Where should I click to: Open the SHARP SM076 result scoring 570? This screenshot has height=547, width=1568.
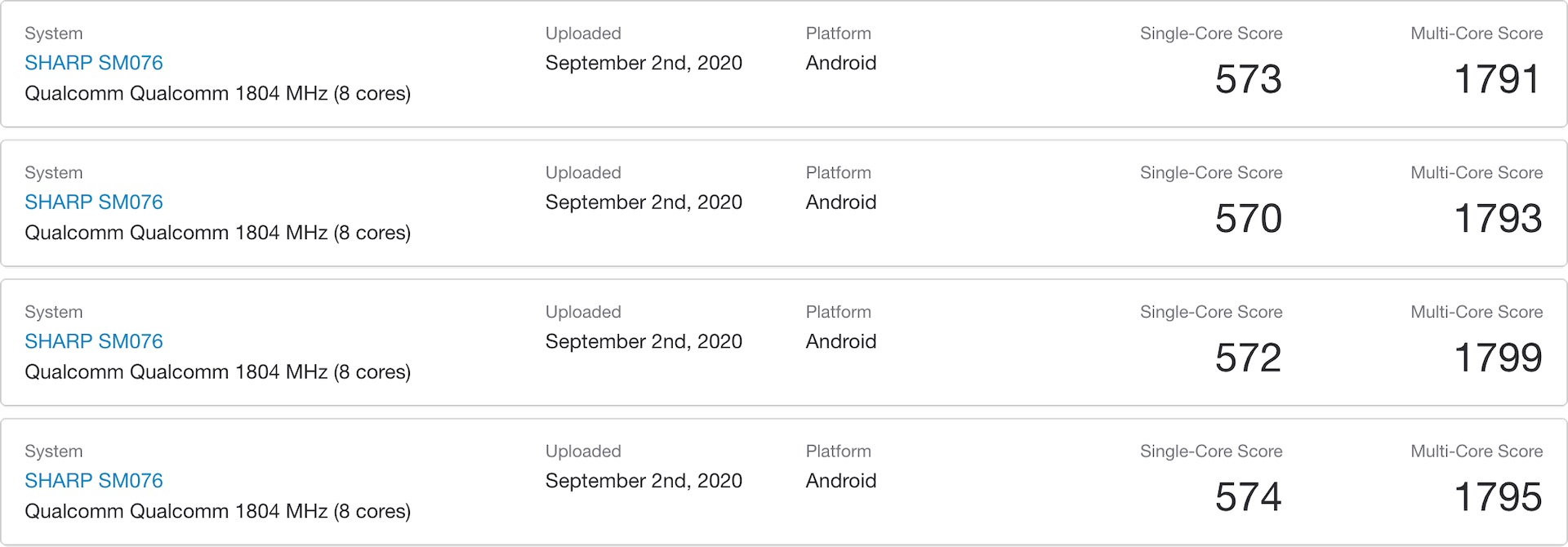point(94,202)
